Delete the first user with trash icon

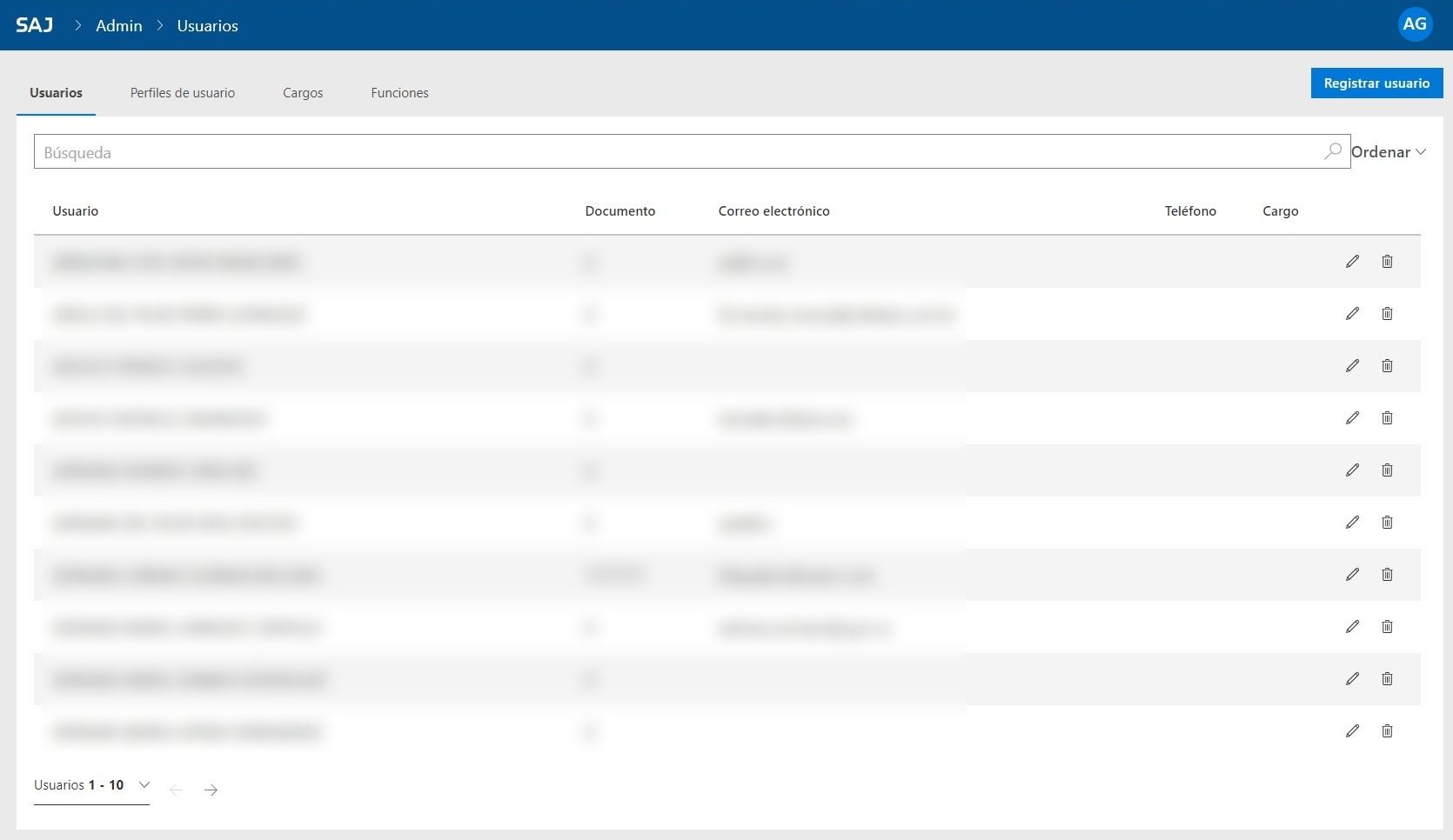tap(1387, 261)
